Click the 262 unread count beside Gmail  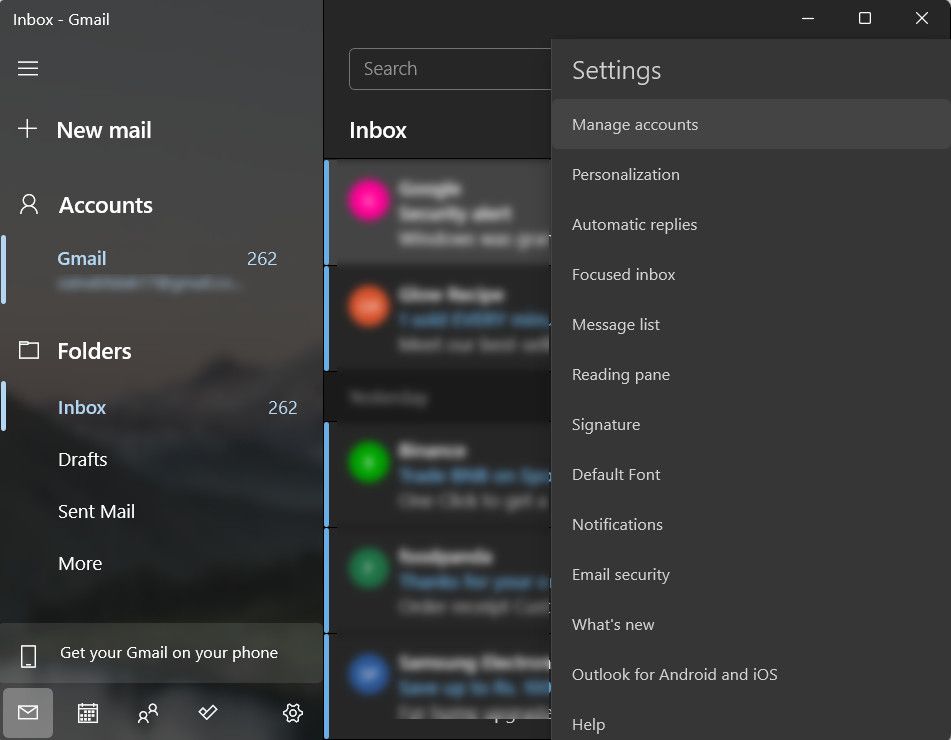click(262, 258)
